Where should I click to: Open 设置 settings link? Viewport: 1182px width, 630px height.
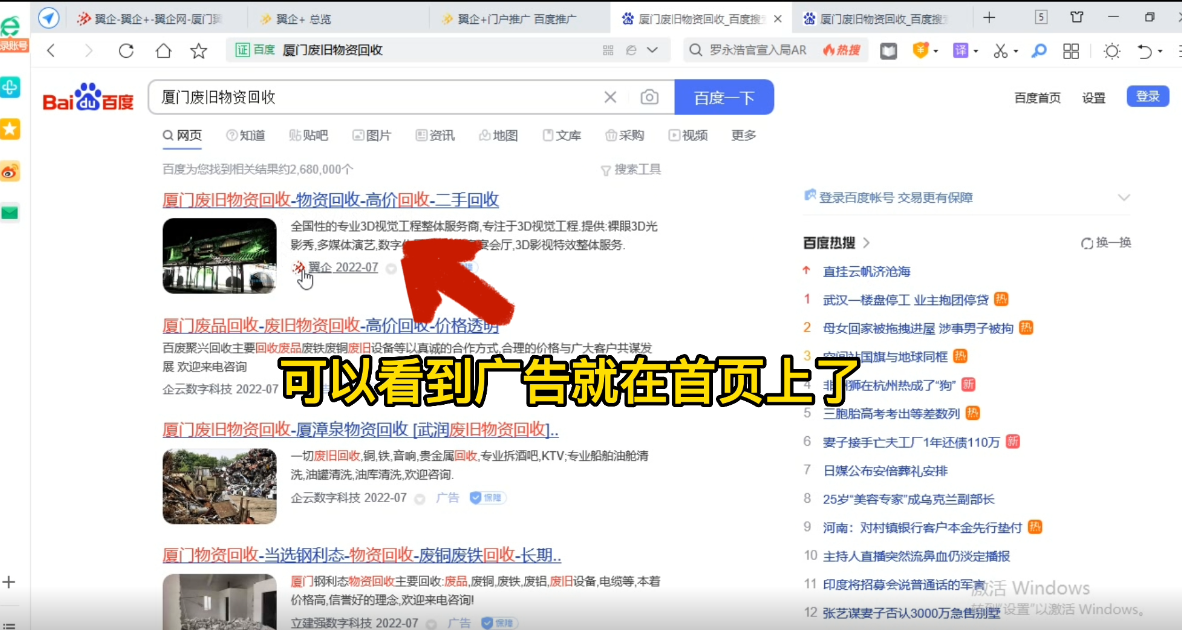[1093, 98]
